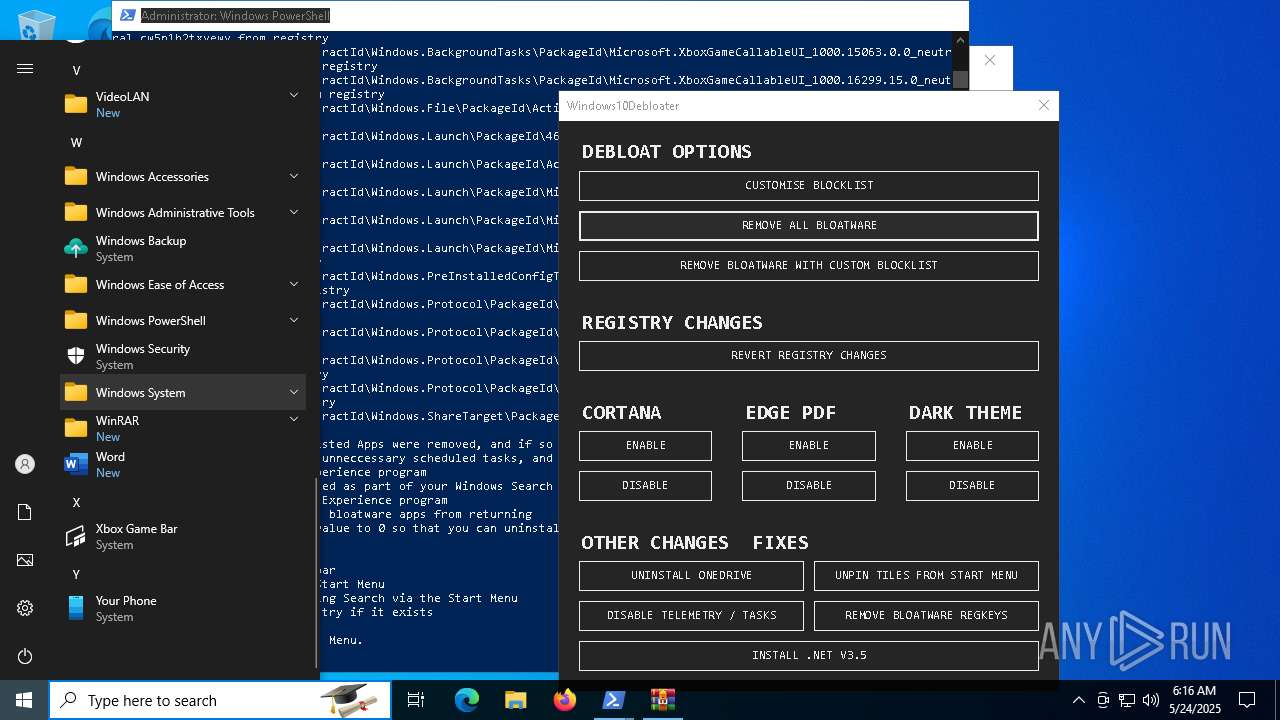The image size is (1280, 720).
Task: Click the taskbar clock and date
Action: point(1195,700)
